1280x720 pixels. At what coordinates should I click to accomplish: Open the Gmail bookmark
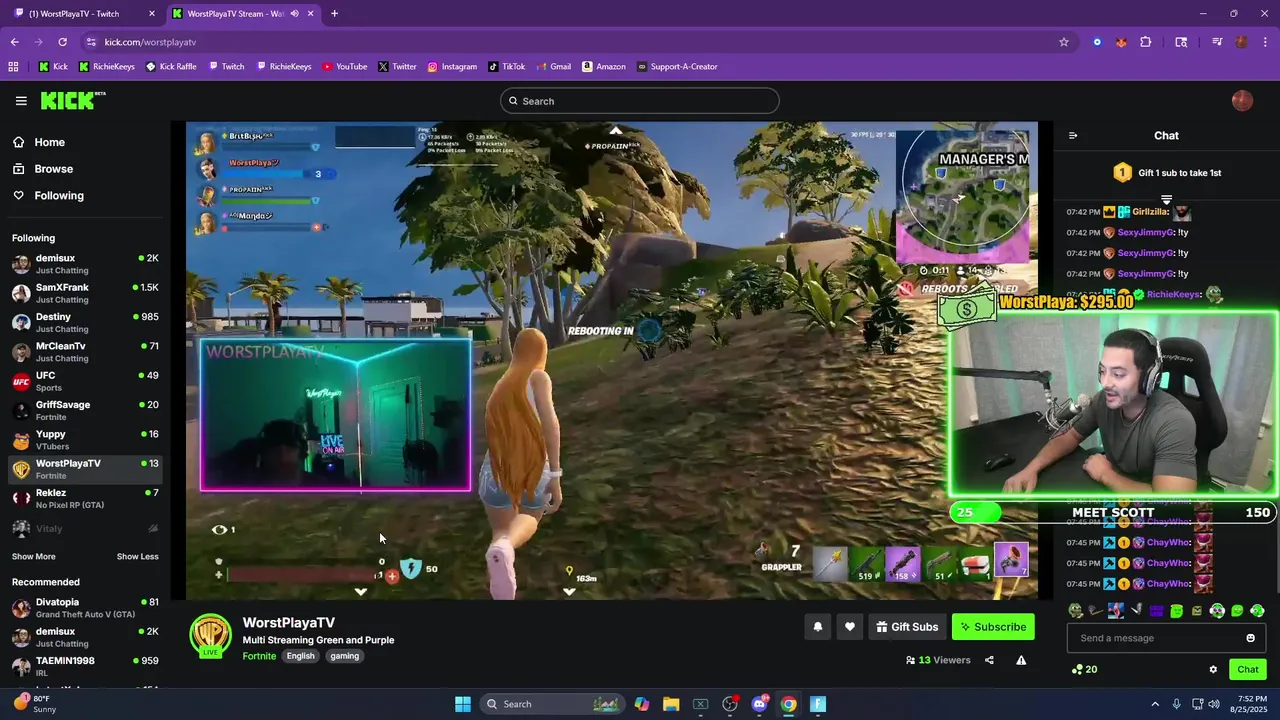pyautogui.click(x=553, y=67)
